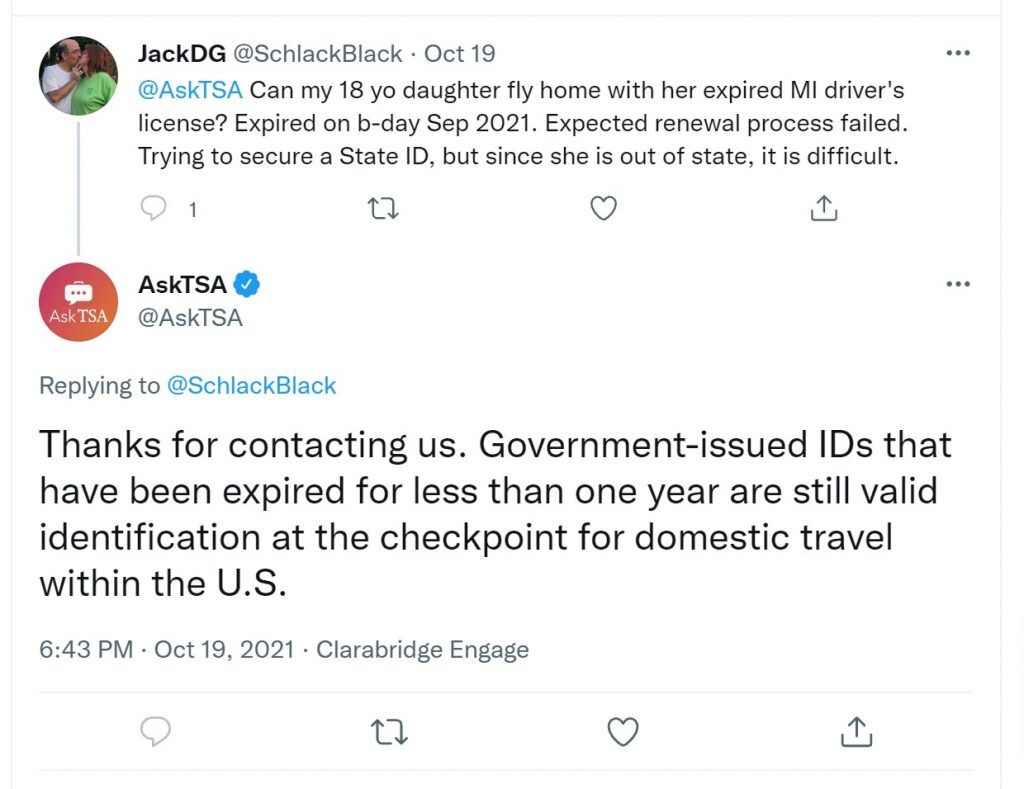Share the AskTSA reply tweet
Screen dimensions: 1024x789
click(x=856, y=731)
